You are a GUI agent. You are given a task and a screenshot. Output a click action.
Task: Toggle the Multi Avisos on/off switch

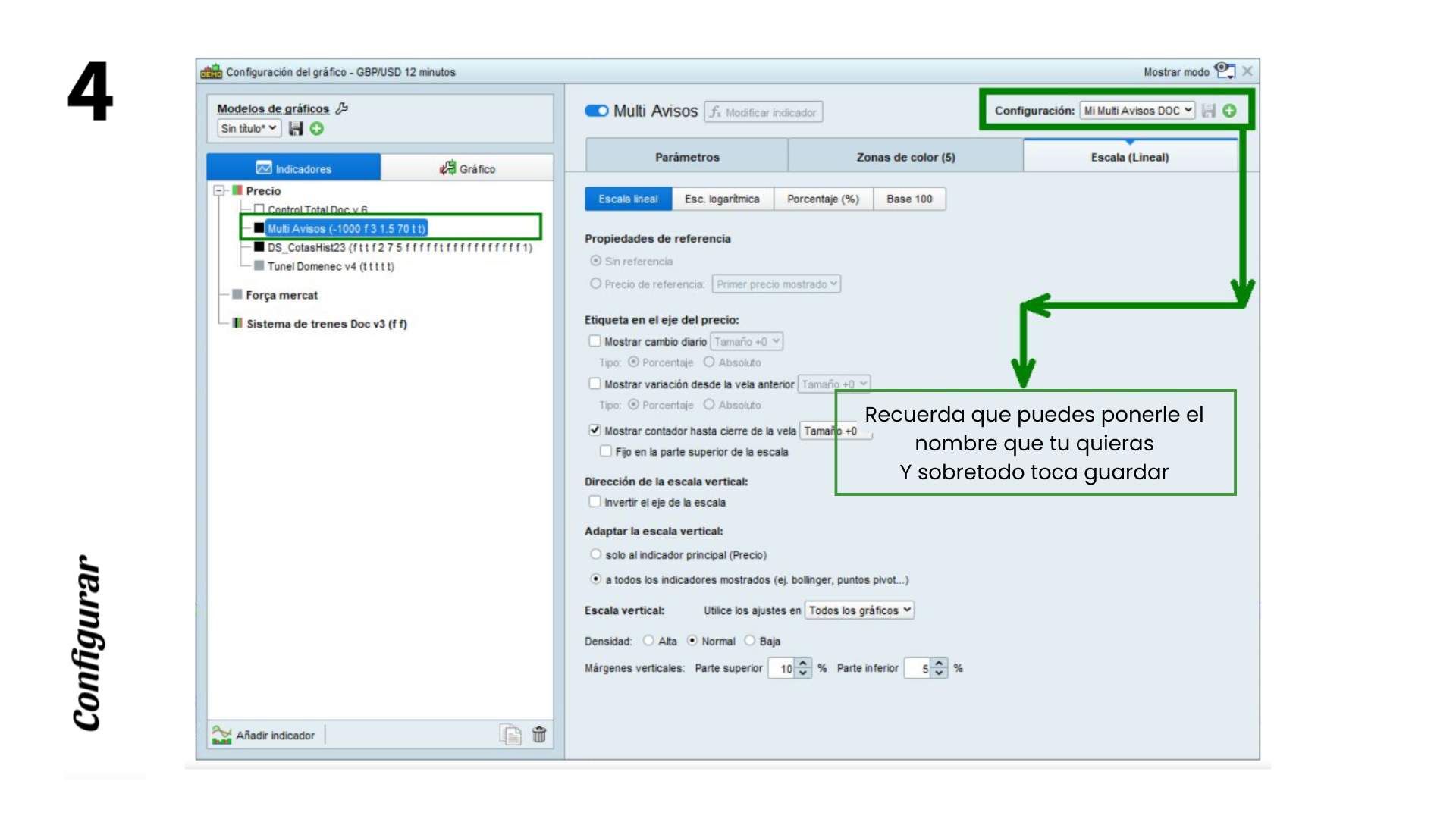(597, 111)
